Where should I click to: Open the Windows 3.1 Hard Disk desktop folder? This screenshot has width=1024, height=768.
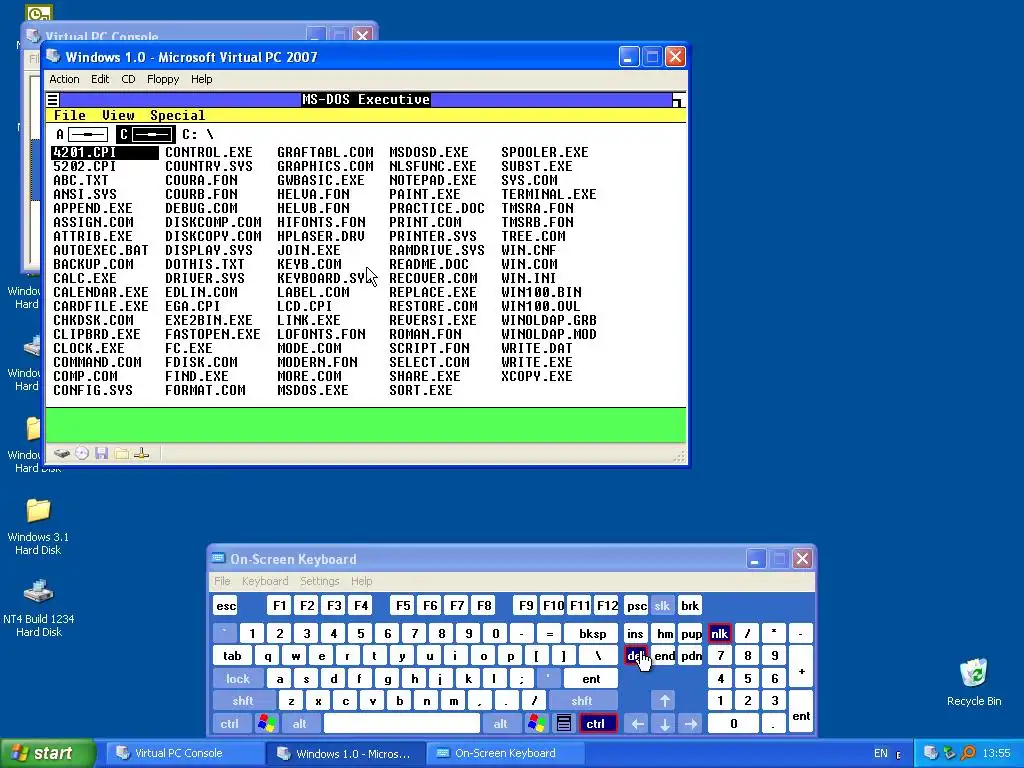coord(38,526)
